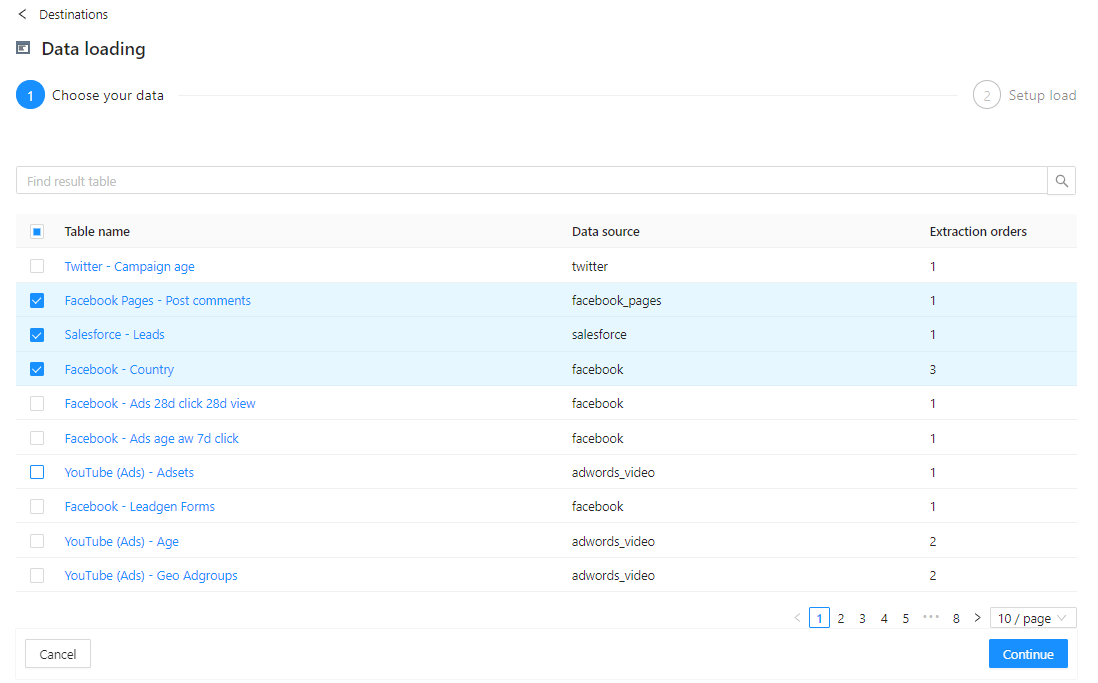
Task: Go to page 5
Action: click(x=905, y=618)
